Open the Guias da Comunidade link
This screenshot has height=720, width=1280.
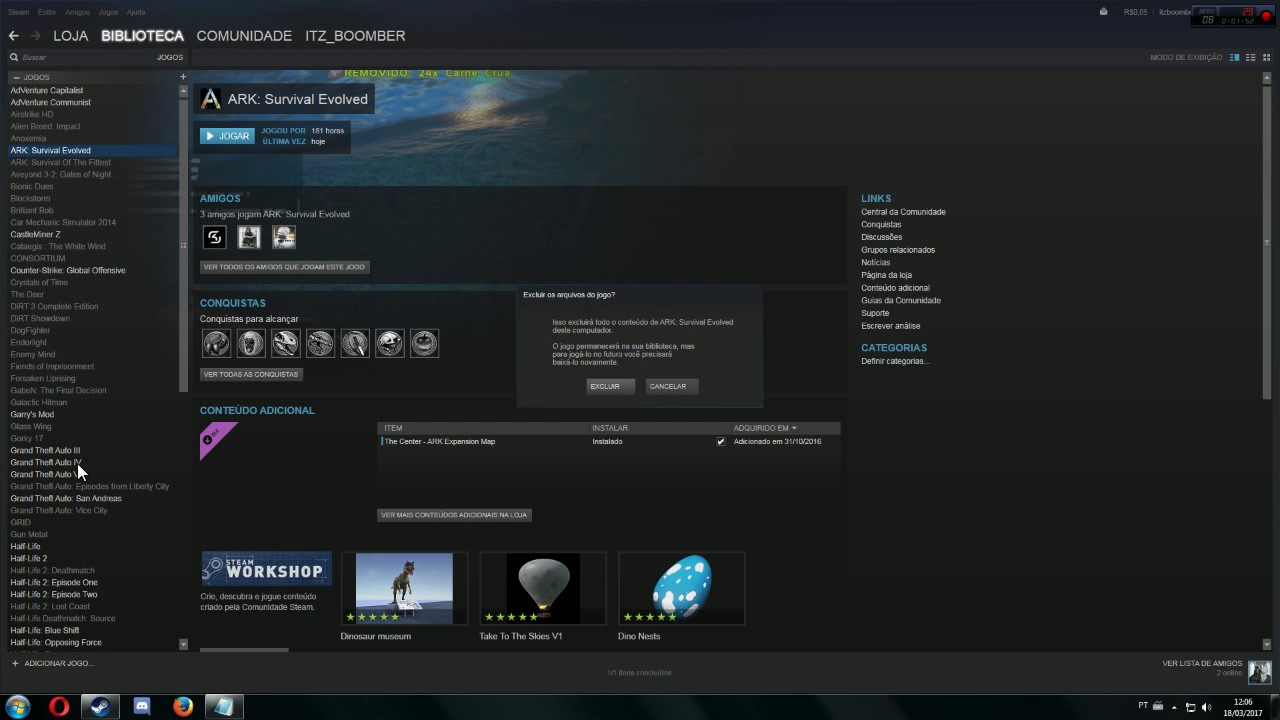[901, 300]
